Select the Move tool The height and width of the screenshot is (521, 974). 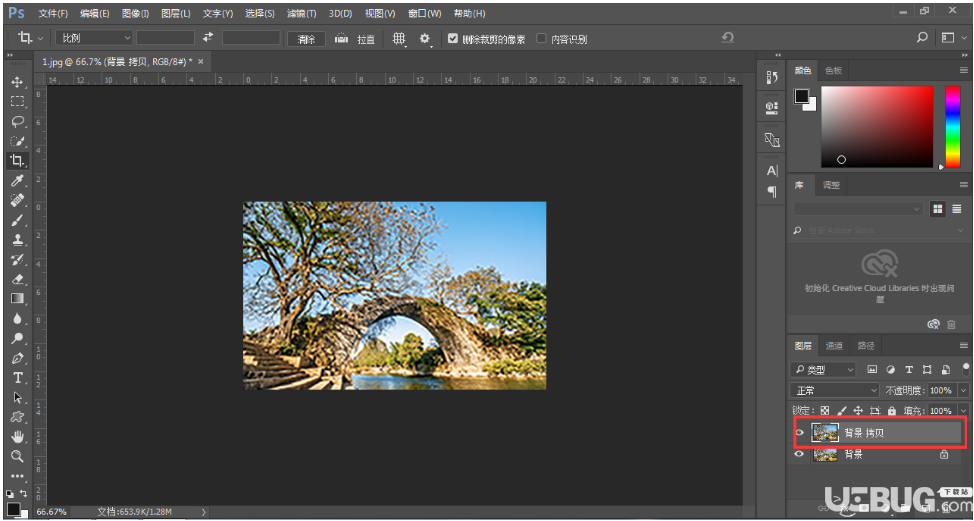pos(17,82)
